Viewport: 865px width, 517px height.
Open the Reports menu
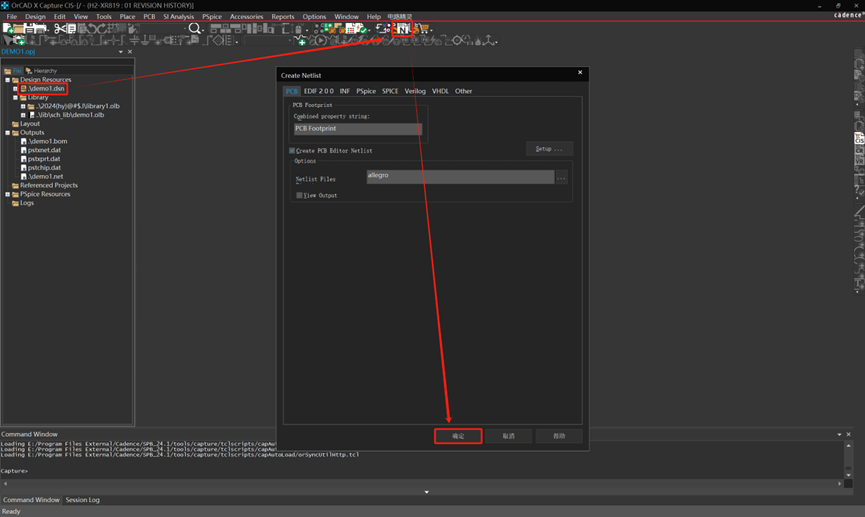point(282,17)
